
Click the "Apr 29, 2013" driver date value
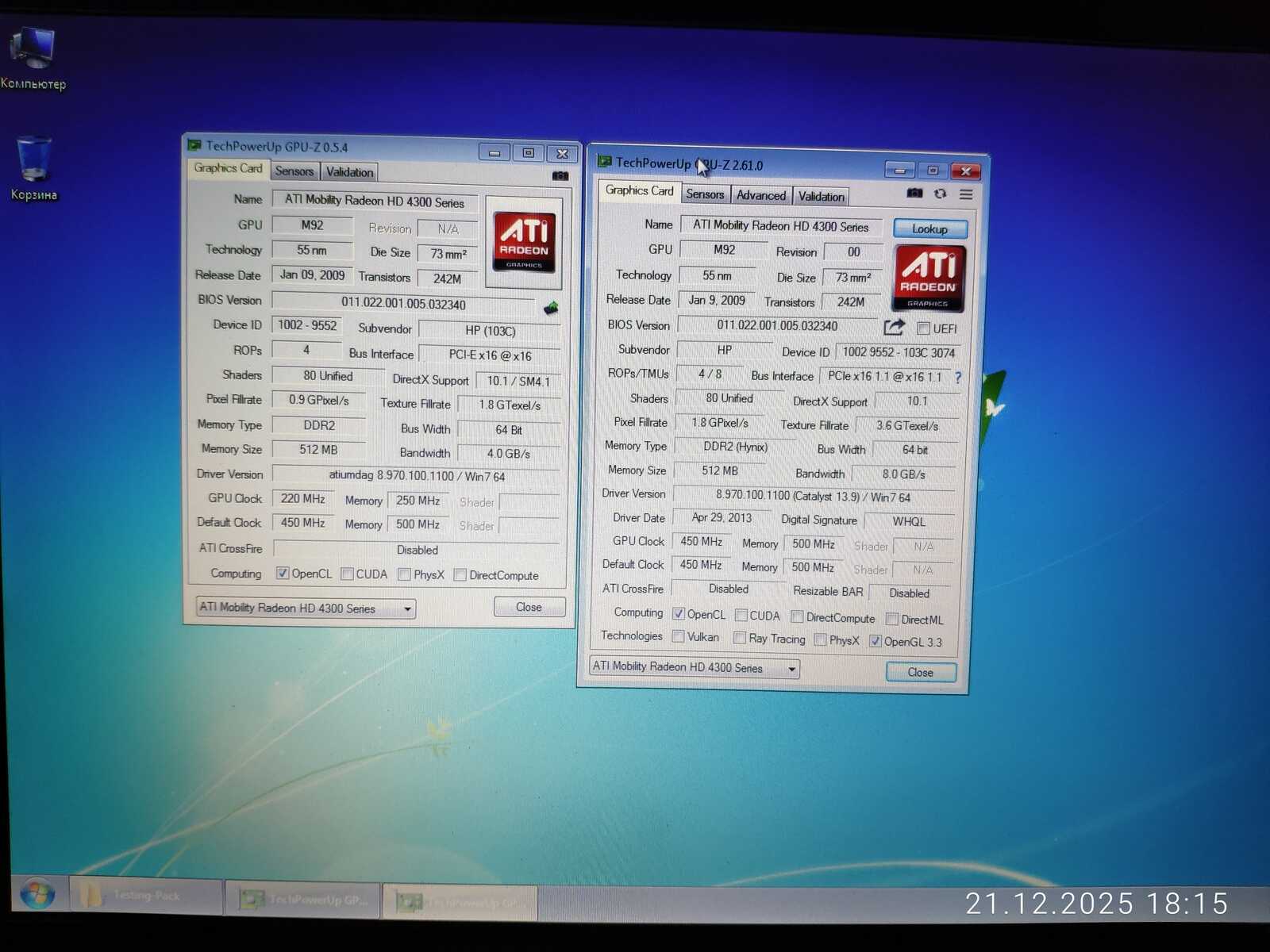[722, 518]
